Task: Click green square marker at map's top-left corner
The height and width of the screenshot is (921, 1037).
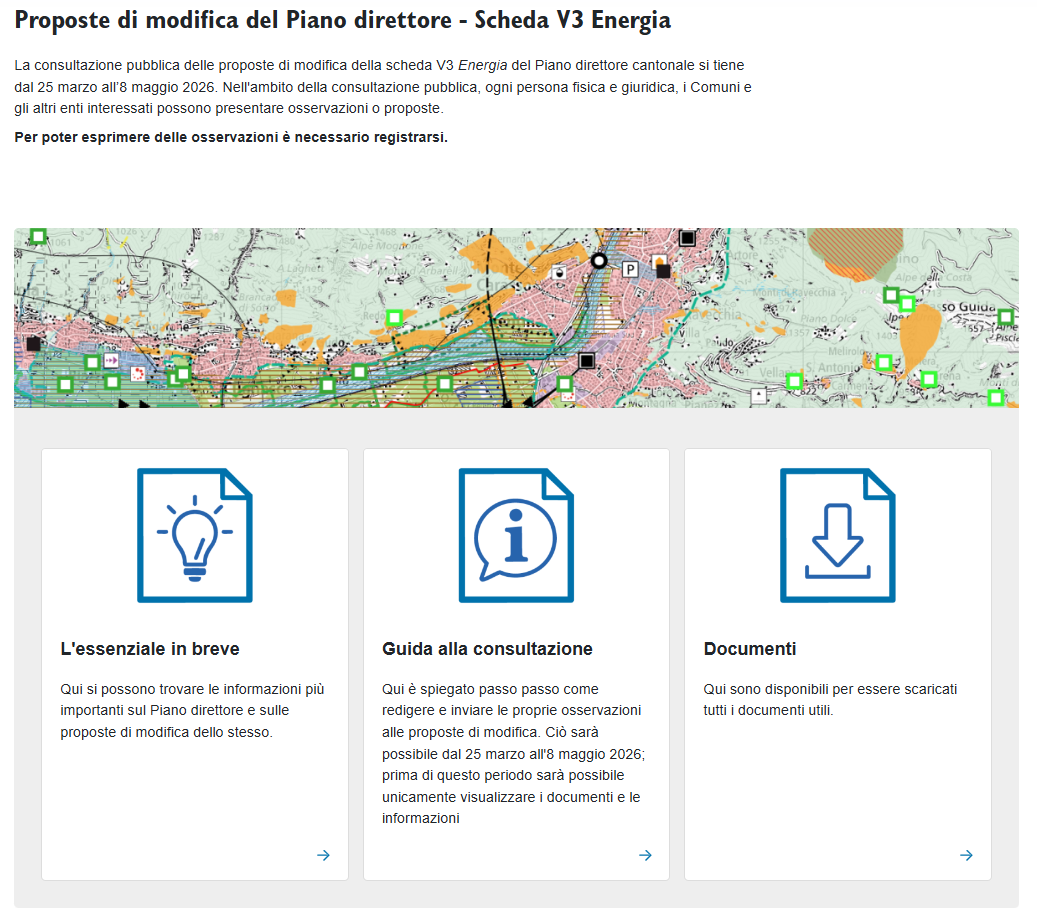Action: [x=38, y=236]
